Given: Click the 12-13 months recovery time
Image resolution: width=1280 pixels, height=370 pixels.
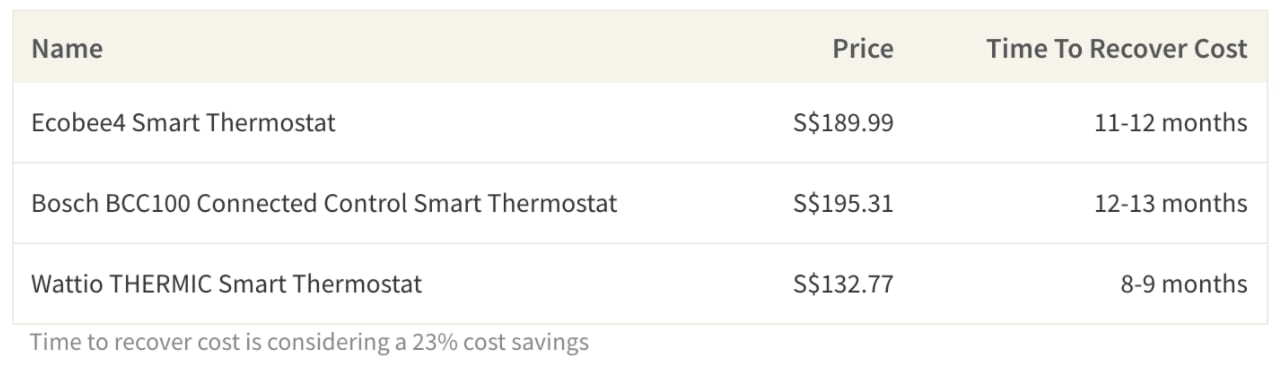Looking at the screenshot, I should click(1171, 203).
